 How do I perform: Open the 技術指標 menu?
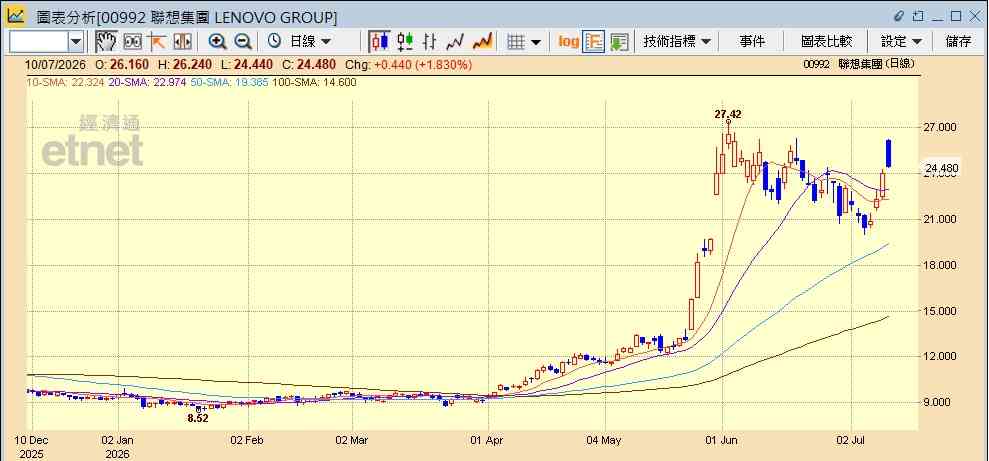(x=677, y=42)
